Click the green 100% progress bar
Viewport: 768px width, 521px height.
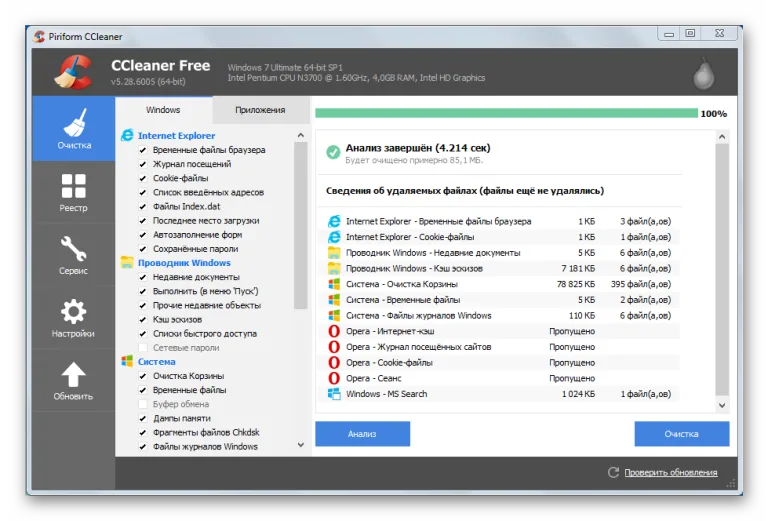[x=506, y=113]
